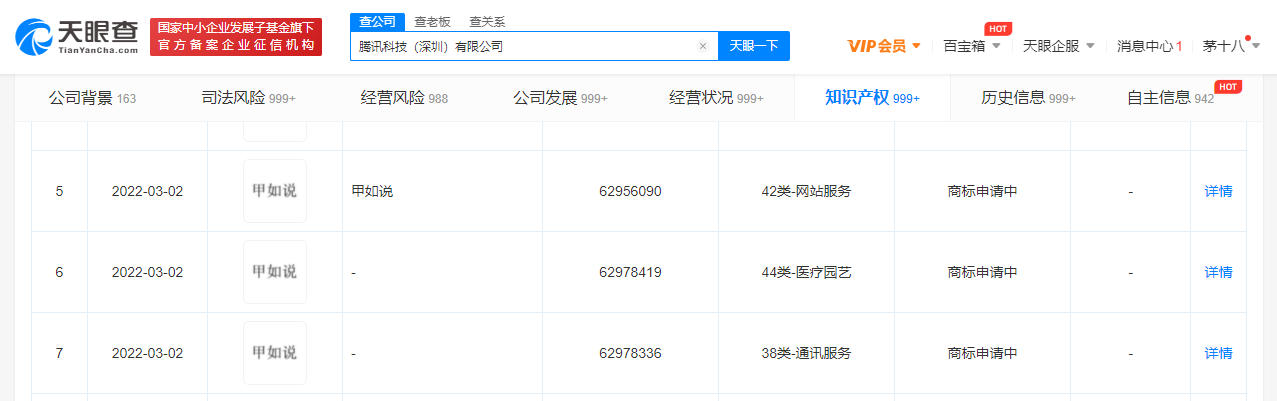
Task: Open the 公司背景 tab
Action: [x=92, y=98]
